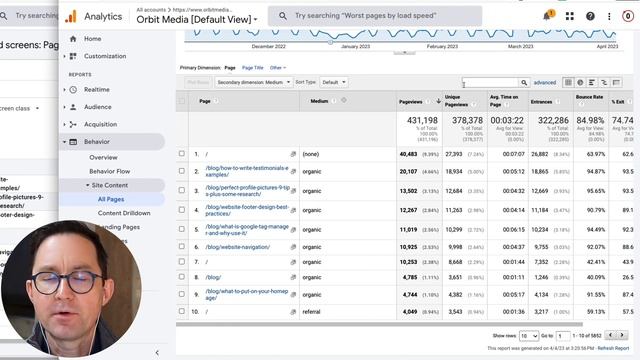
Task: Click the Realtime clock icon
Action: 73,89
